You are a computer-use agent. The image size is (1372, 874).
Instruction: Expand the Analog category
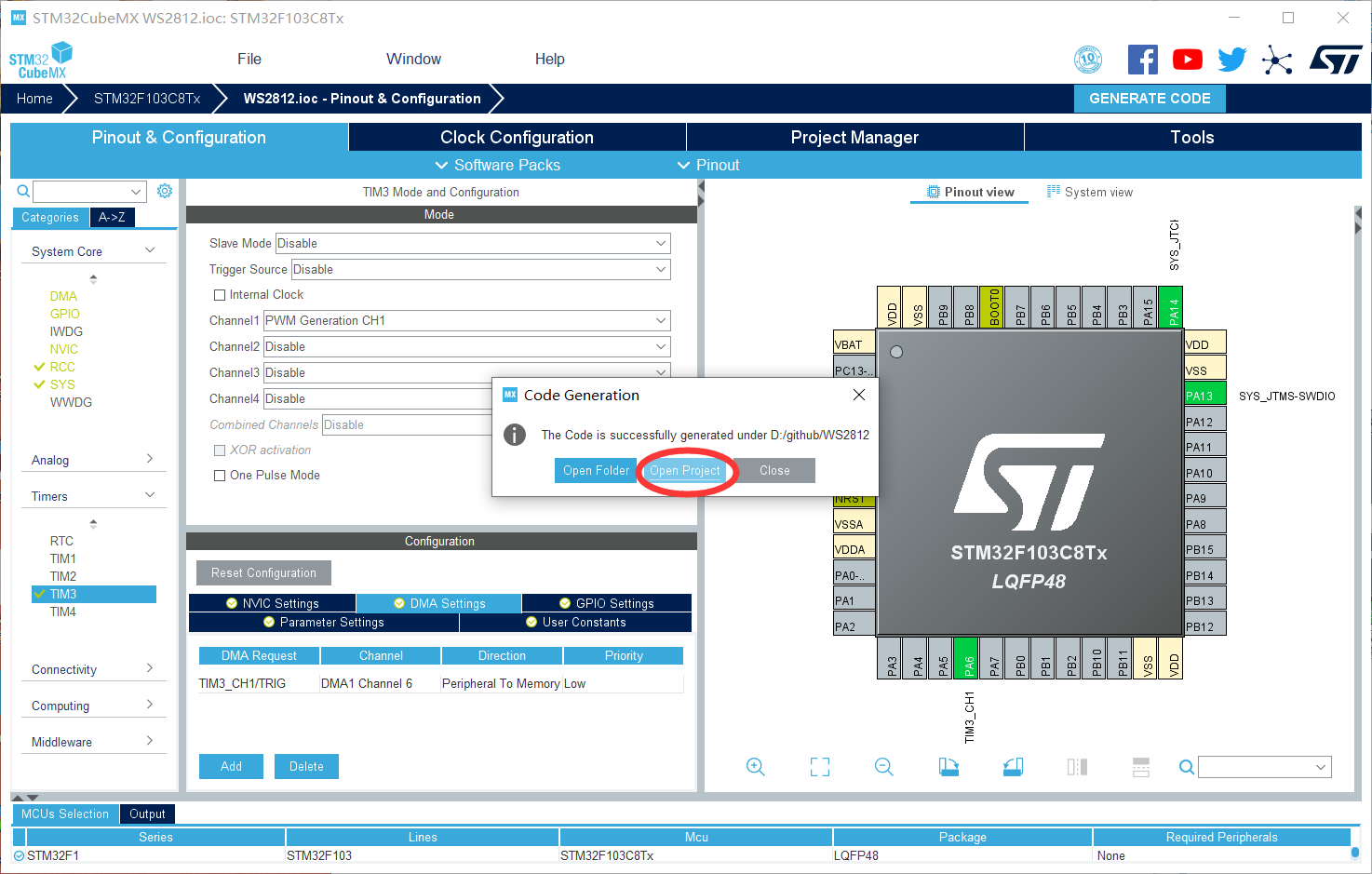tap(93, 460)
